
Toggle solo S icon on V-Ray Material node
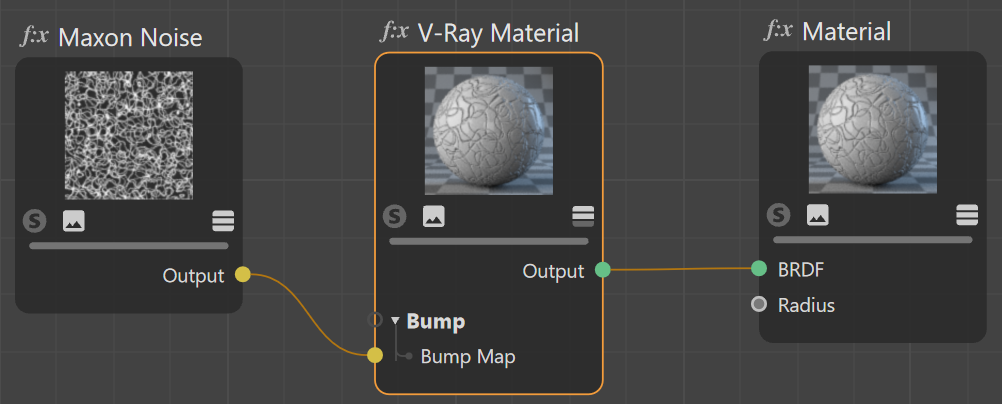click(394, 216)
